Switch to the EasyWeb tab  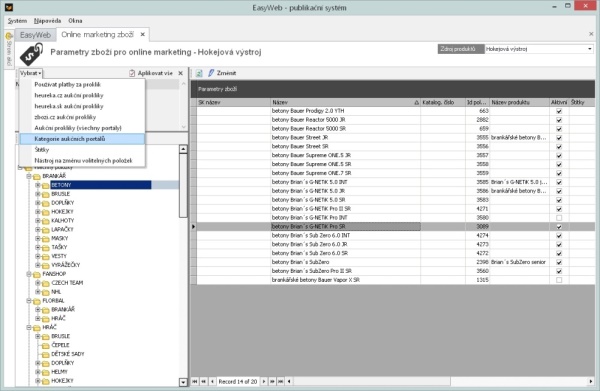pyautogui.click(x=35, y=35)
